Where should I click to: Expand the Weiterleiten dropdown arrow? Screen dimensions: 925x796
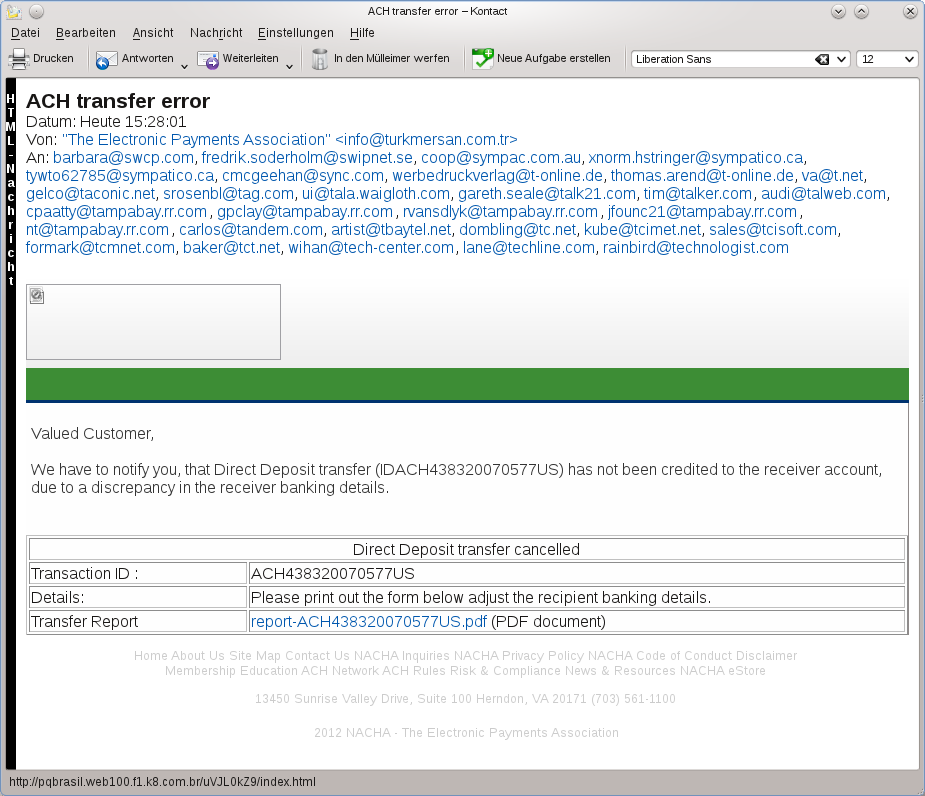tap(289, 66)
